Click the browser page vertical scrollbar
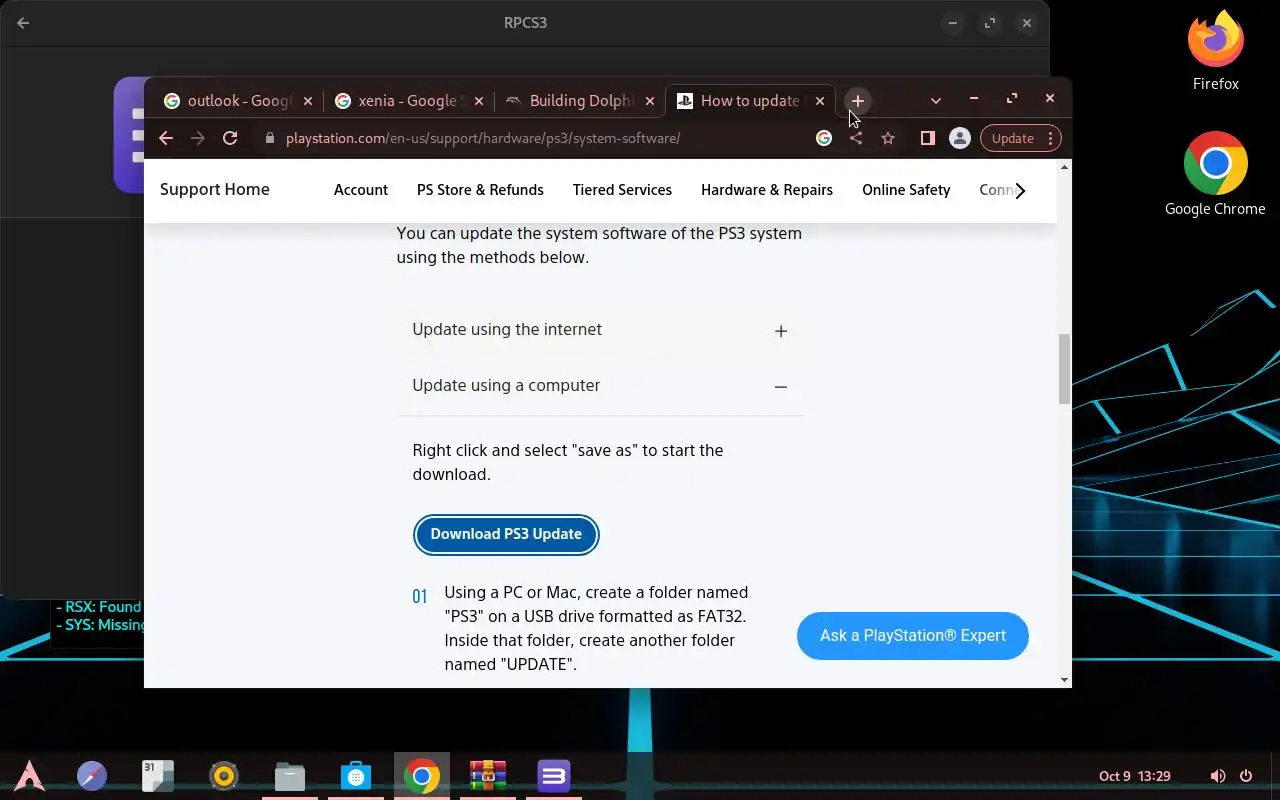Image resolution: width=1280 pixels, height=800 pixels. pos(1065,370)
